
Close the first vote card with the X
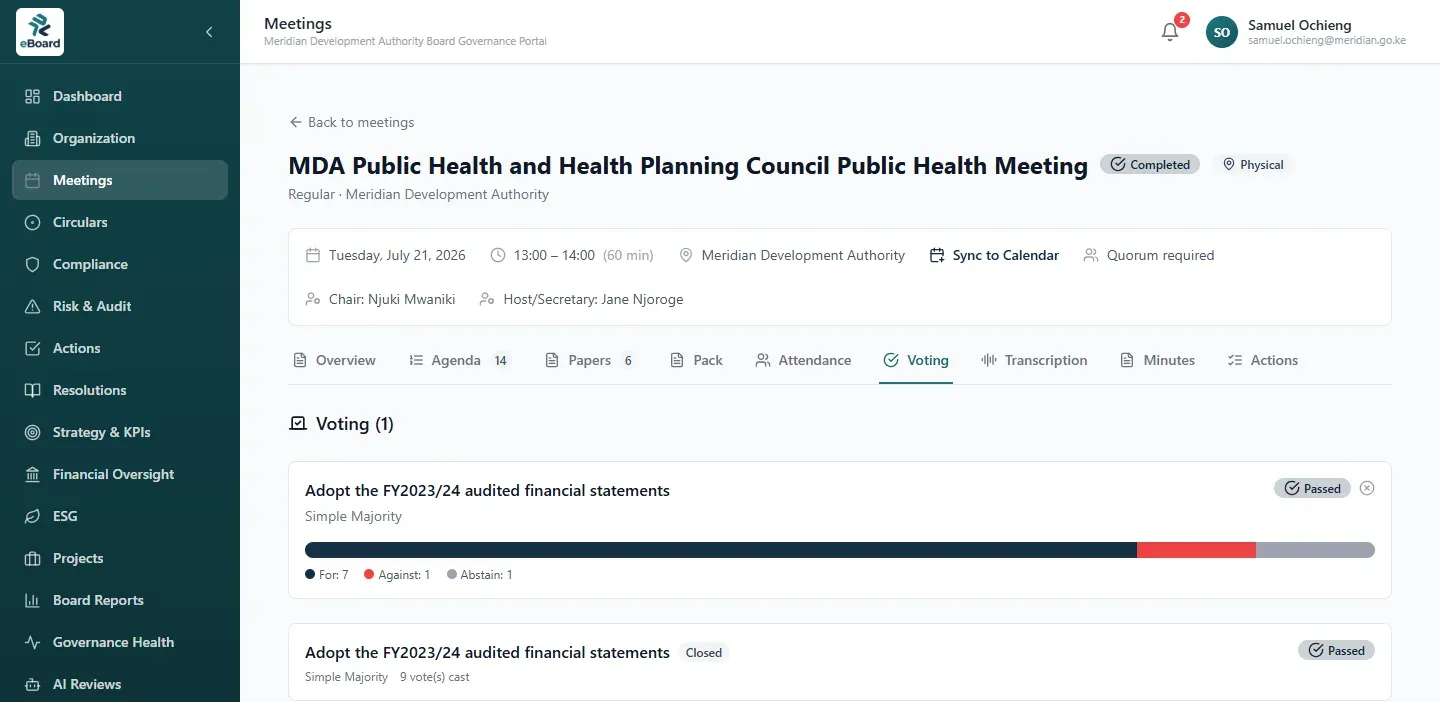pyautogui.click(x=1367, y=488)
